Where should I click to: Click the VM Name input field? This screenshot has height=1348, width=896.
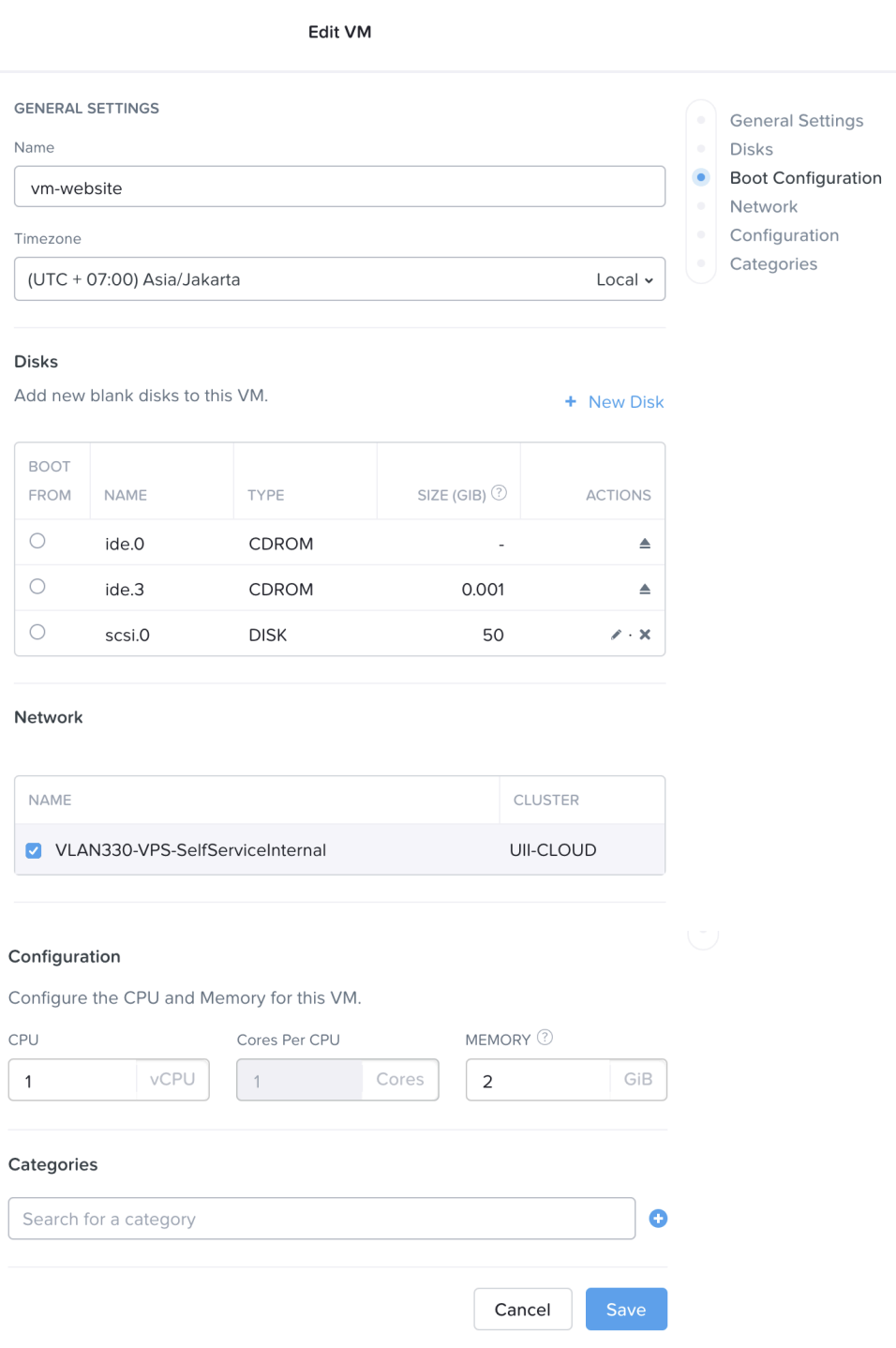[339, 187]
